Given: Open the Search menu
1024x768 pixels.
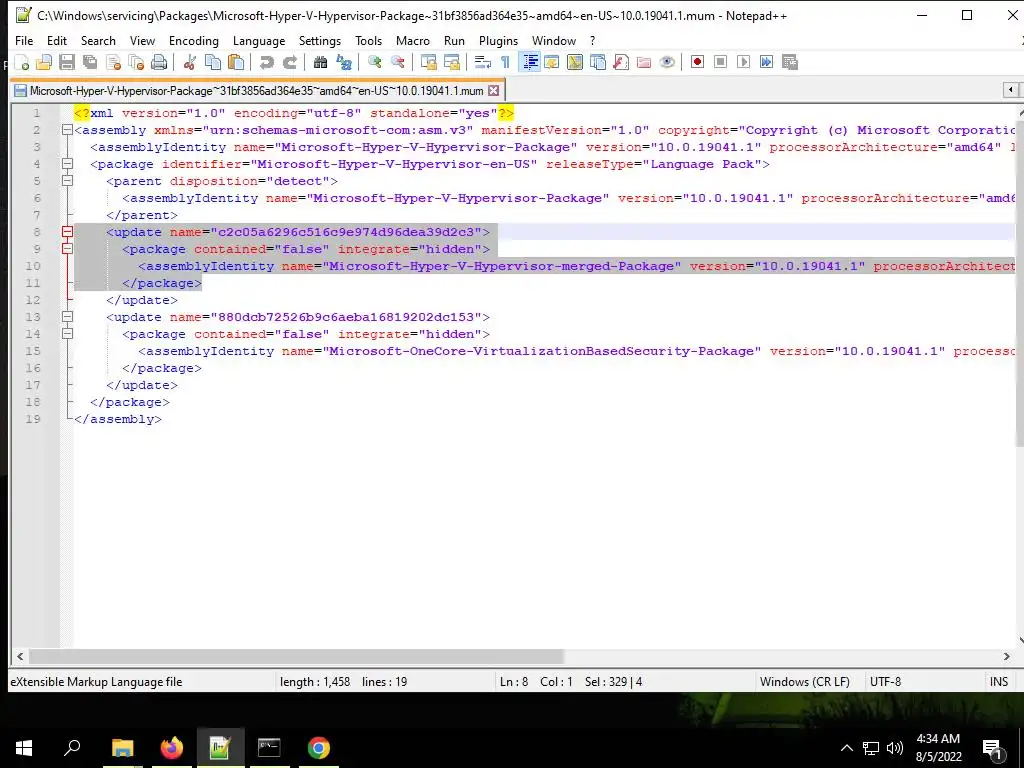Looking at the screenshot, I should 98,40.
